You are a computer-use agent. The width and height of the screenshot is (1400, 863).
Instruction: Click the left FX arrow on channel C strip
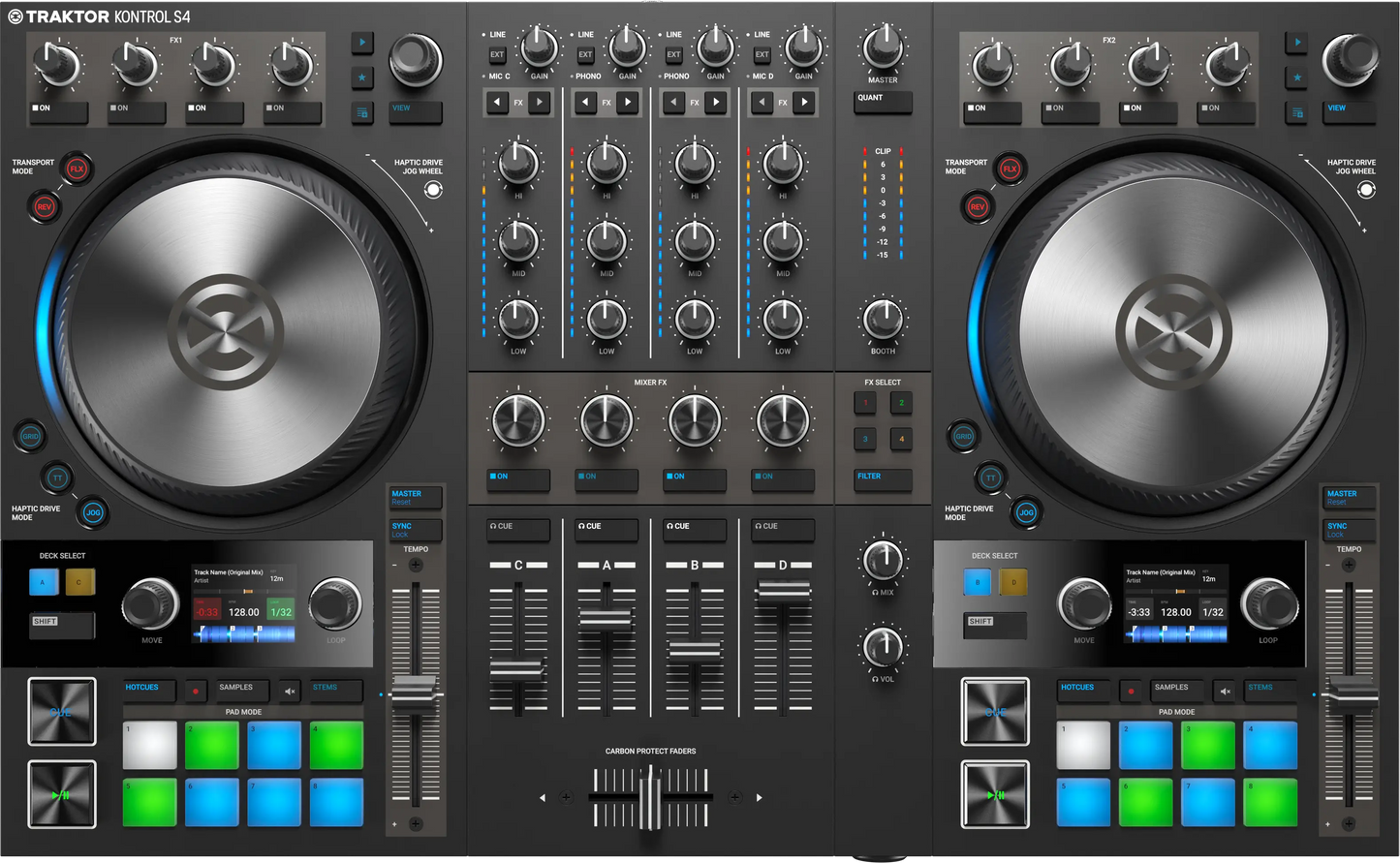click(x=497, y=102)
